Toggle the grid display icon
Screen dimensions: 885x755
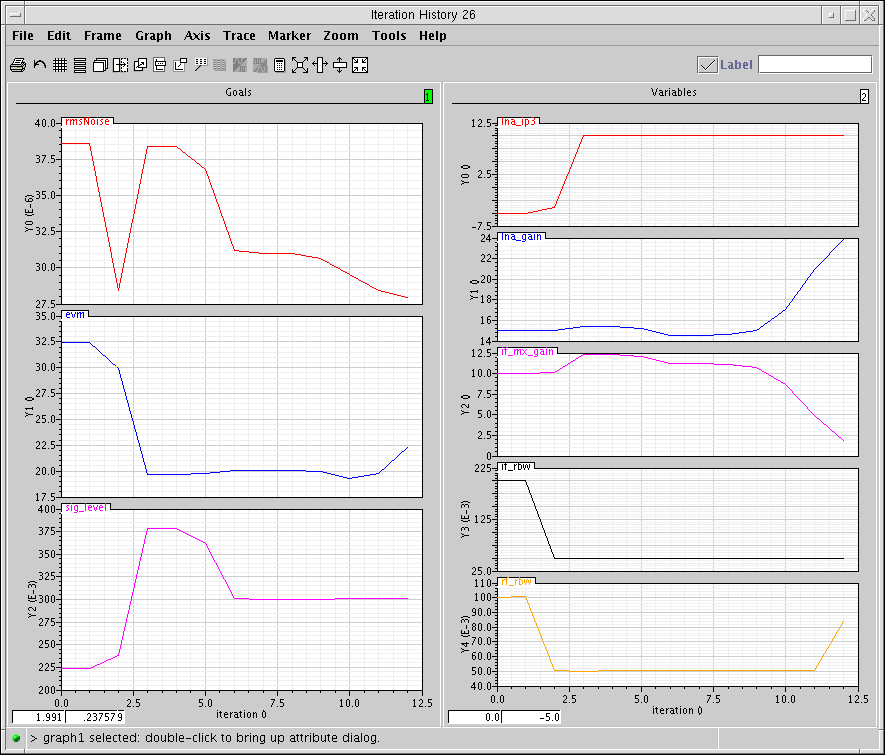tap(60, 65)
